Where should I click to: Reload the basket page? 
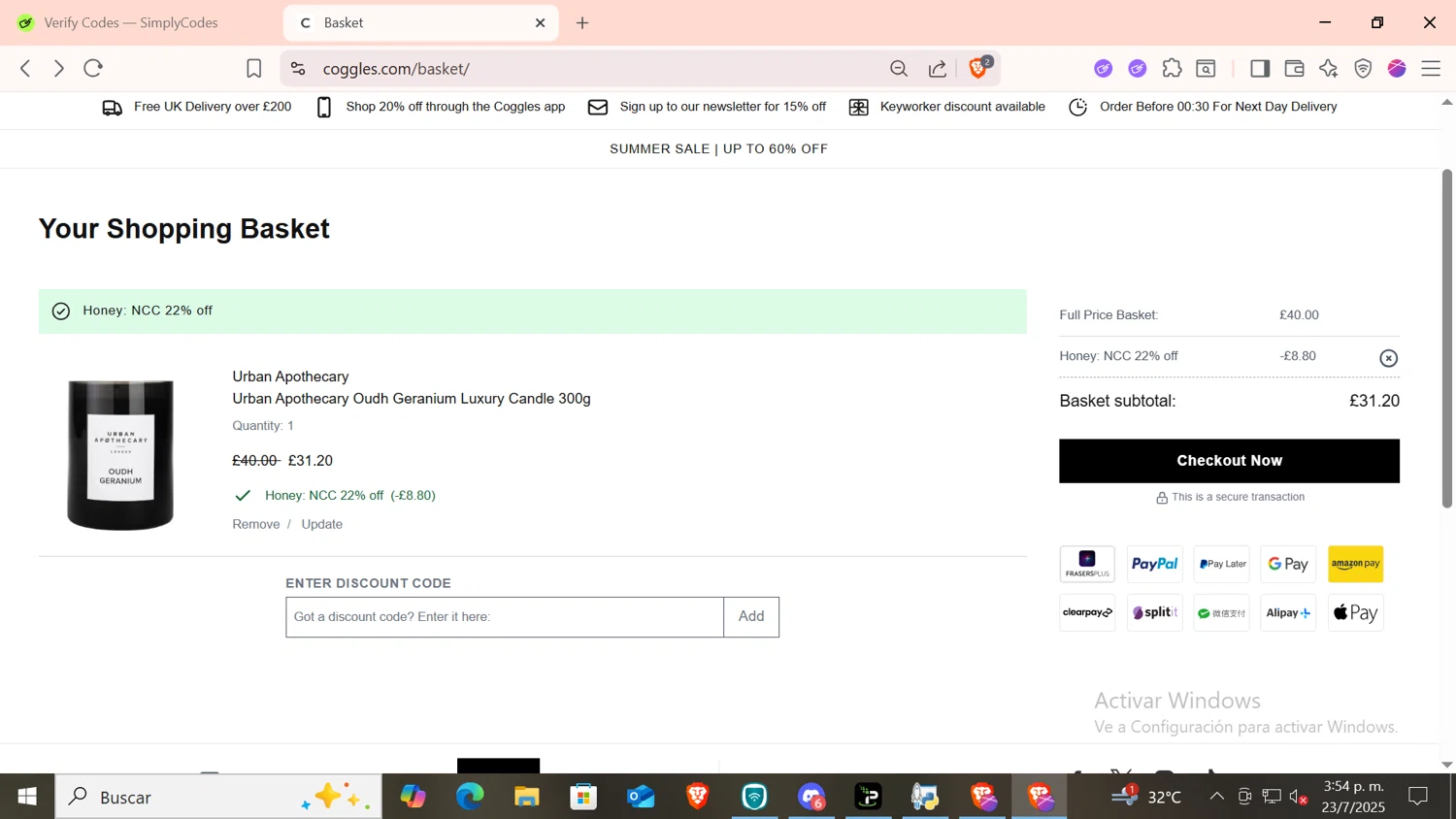(93, 68)
